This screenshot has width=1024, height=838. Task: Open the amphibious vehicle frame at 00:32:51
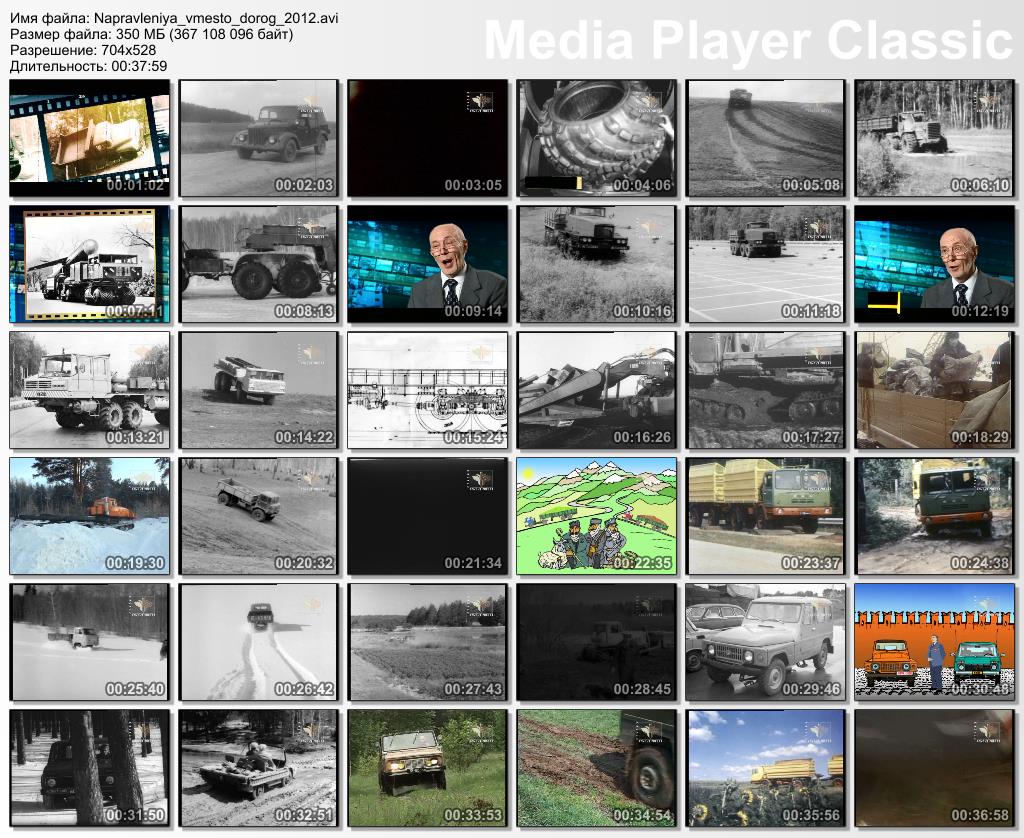[259, 768]
